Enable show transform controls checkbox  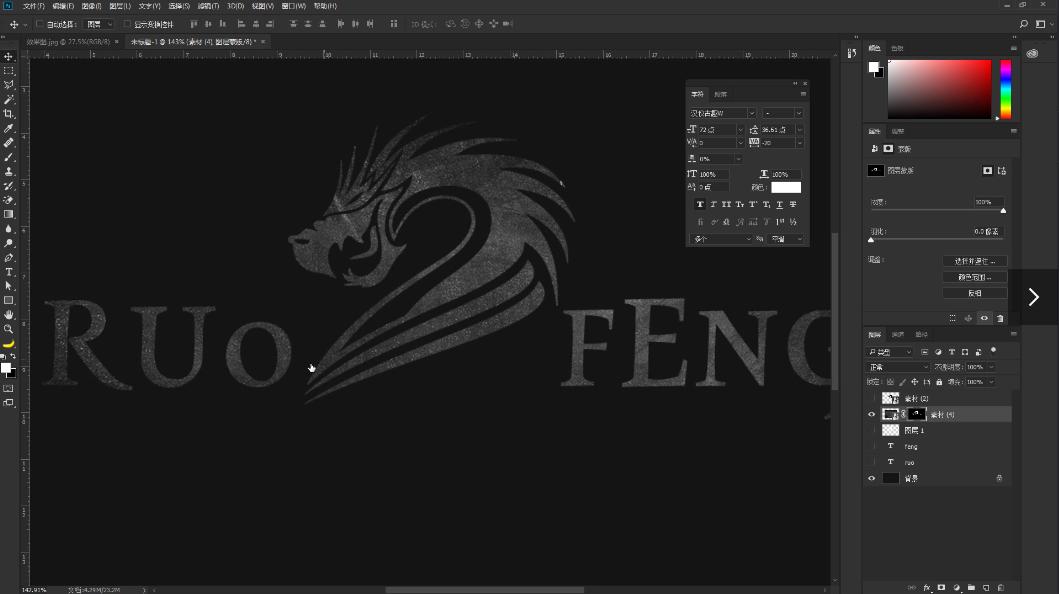(127, 24)
